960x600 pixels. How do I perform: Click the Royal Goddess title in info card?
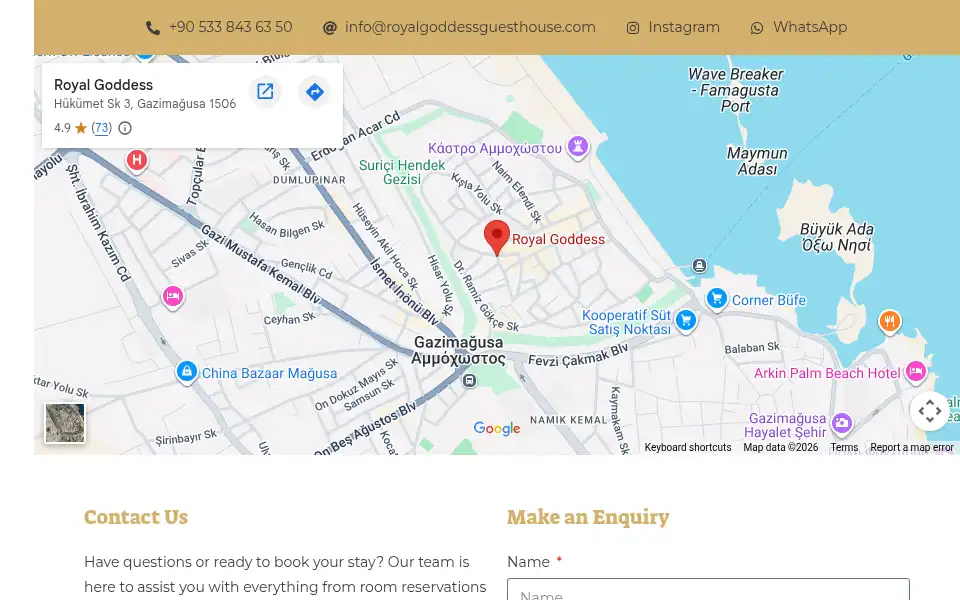pyautogui.click(x=103, y=85)
